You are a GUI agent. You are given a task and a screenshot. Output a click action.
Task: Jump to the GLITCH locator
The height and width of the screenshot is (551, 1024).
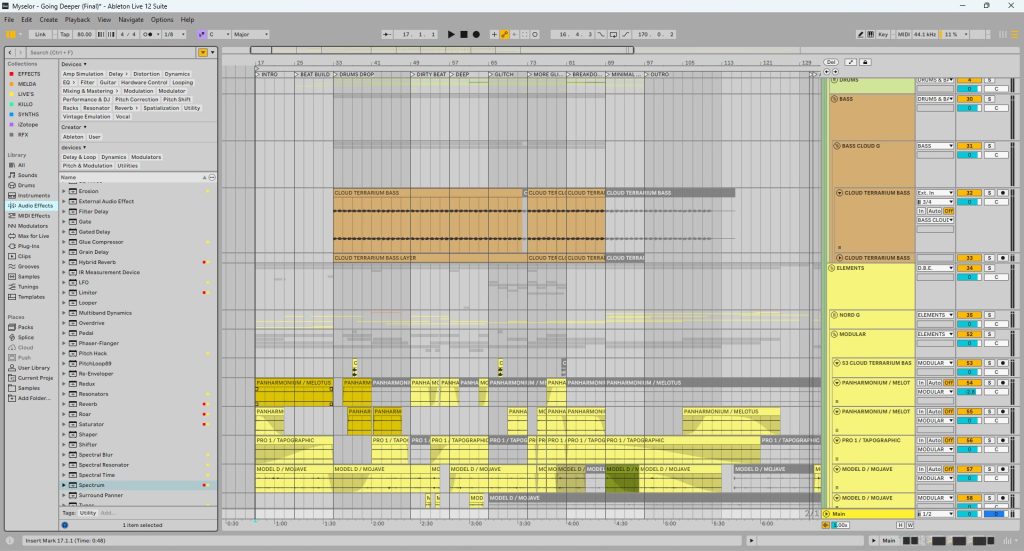(x=502, y=74)
